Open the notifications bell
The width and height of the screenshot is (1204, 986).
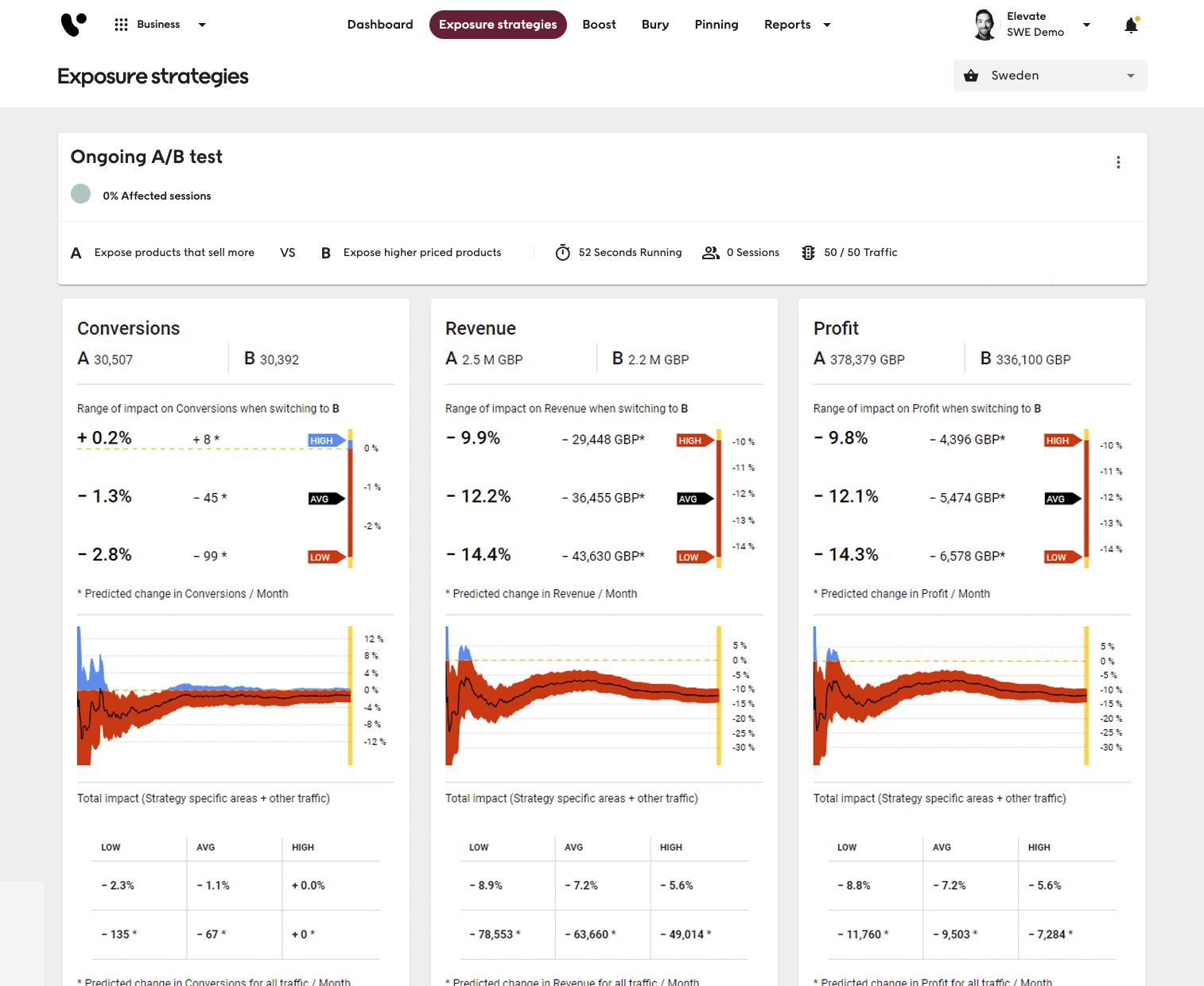[1131, 25]
